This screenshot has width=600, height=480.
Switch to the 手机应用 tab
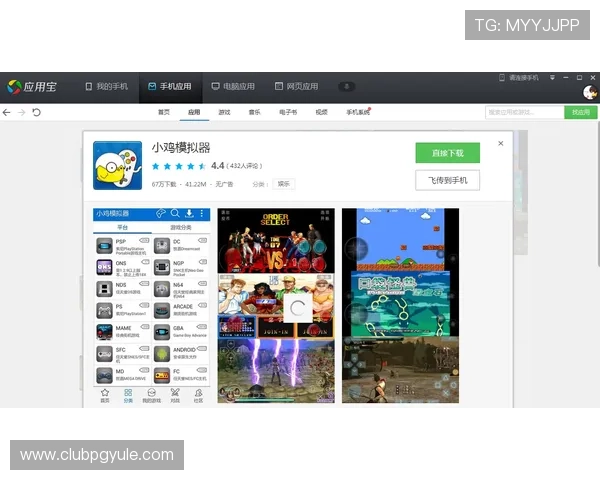pyautogui.click(x=170, y=87)
